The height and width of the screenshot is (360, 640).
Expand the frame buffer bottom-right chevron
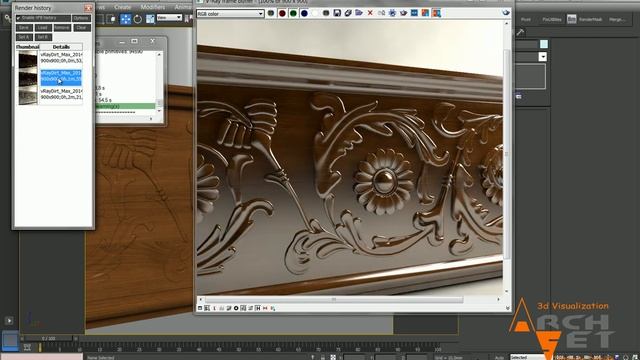tap(507, 308)
